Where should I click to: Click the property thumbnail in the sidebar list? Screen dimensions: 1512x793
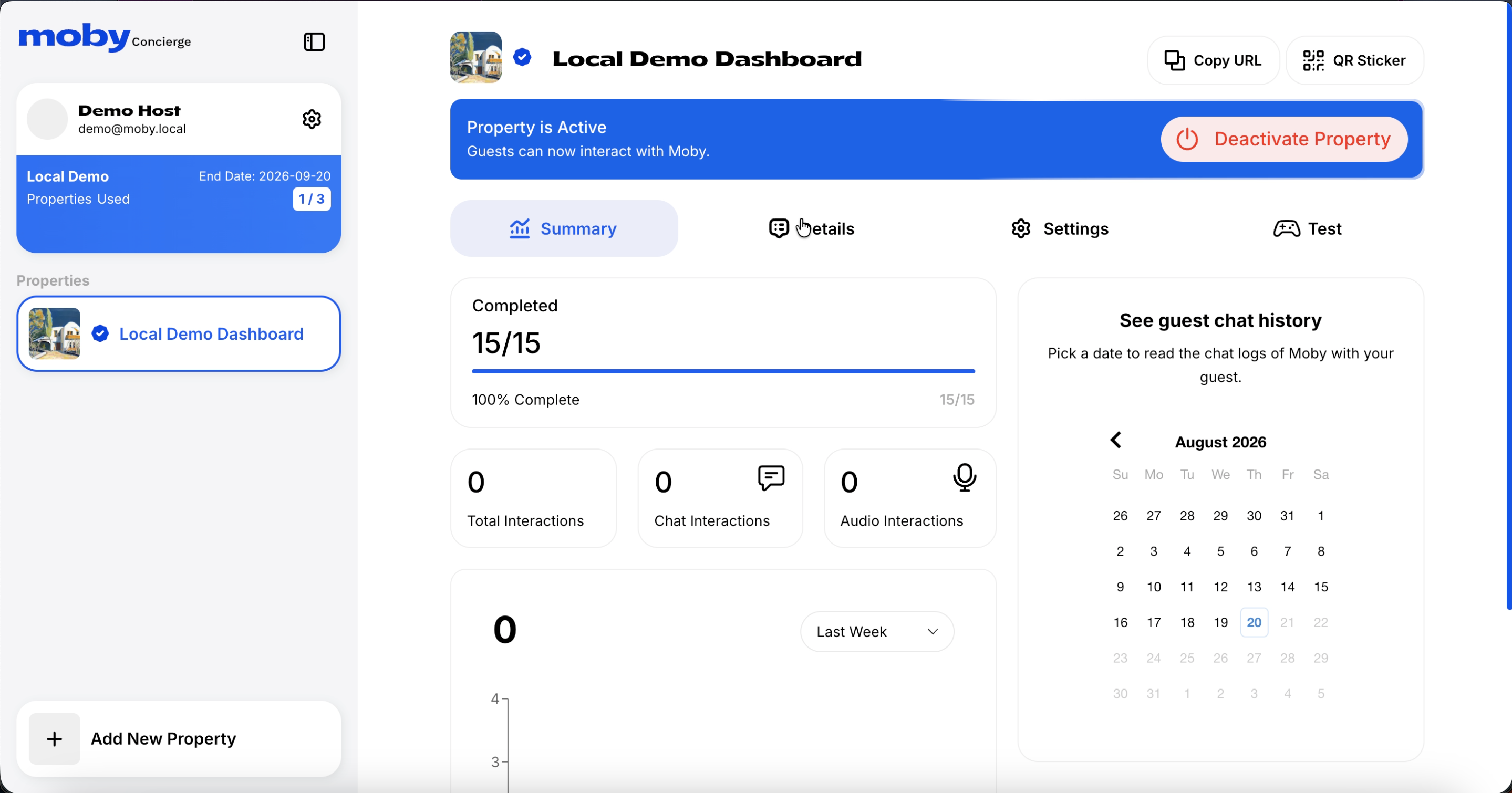coord(55,333)
